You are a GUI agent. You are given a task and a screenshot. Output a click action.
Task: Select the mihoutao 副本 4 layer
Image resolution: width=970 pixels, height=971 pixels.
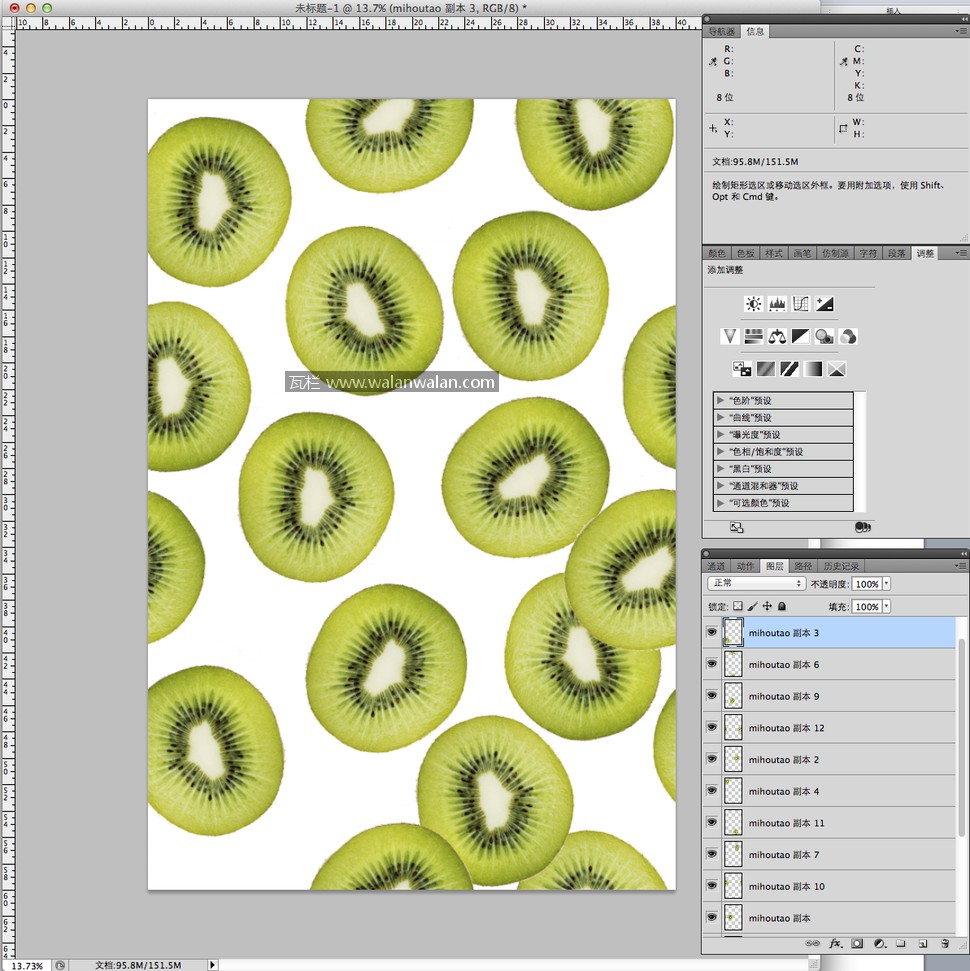[784, 791]
